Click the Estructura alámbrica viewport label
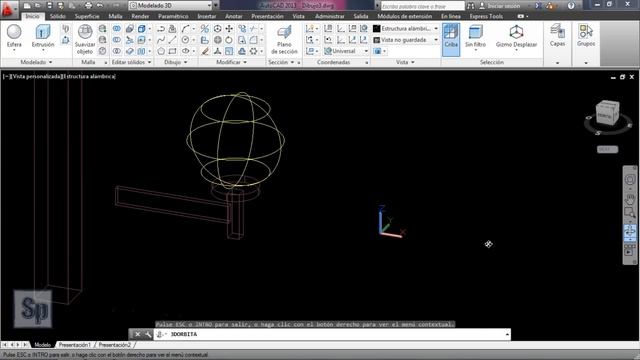 tap(89, 76)
